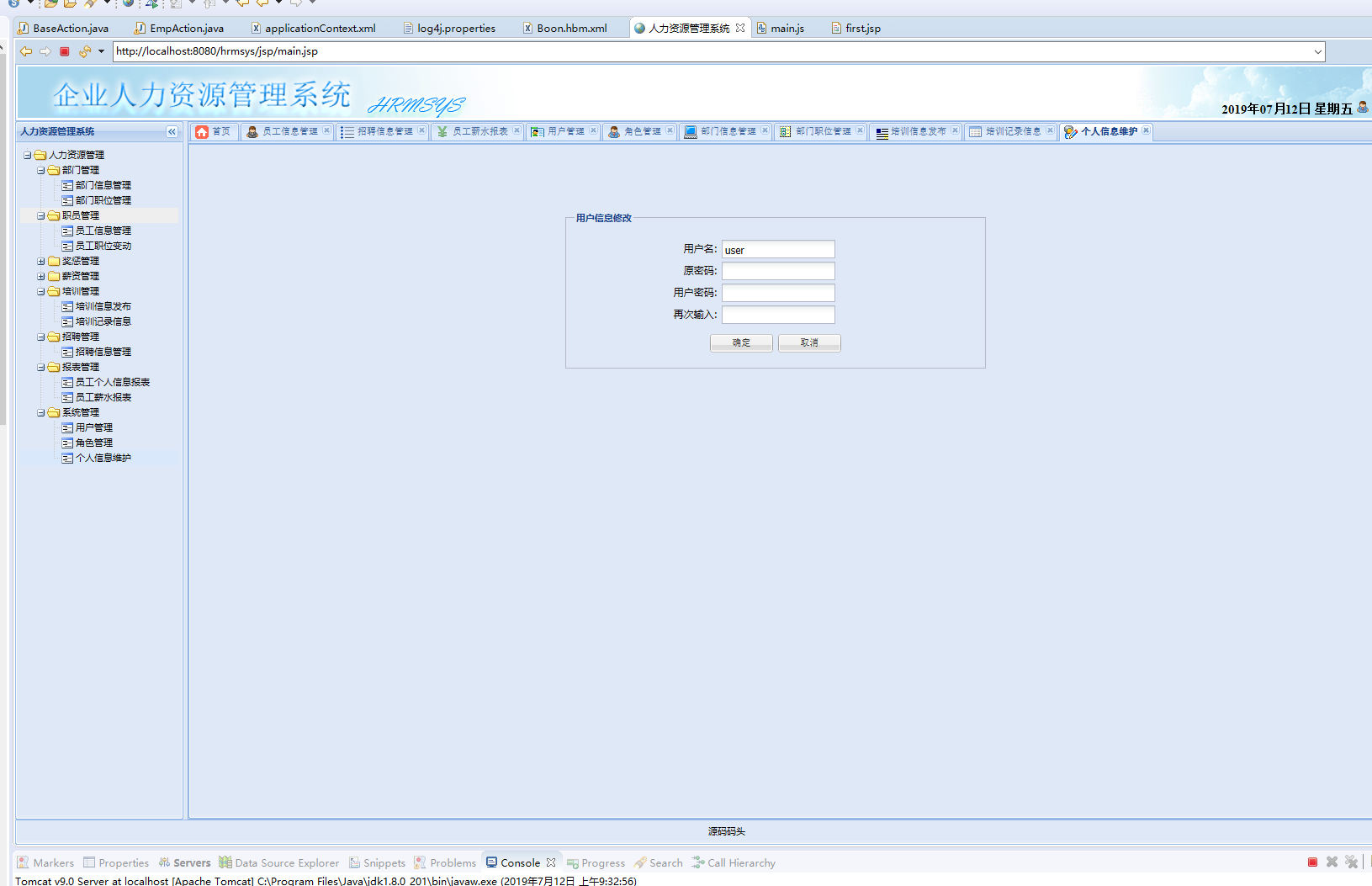The height and width of the screenshot is (886, 1372).
Task: Close the 部门信息管理 tab
Action: coord(765,130)
